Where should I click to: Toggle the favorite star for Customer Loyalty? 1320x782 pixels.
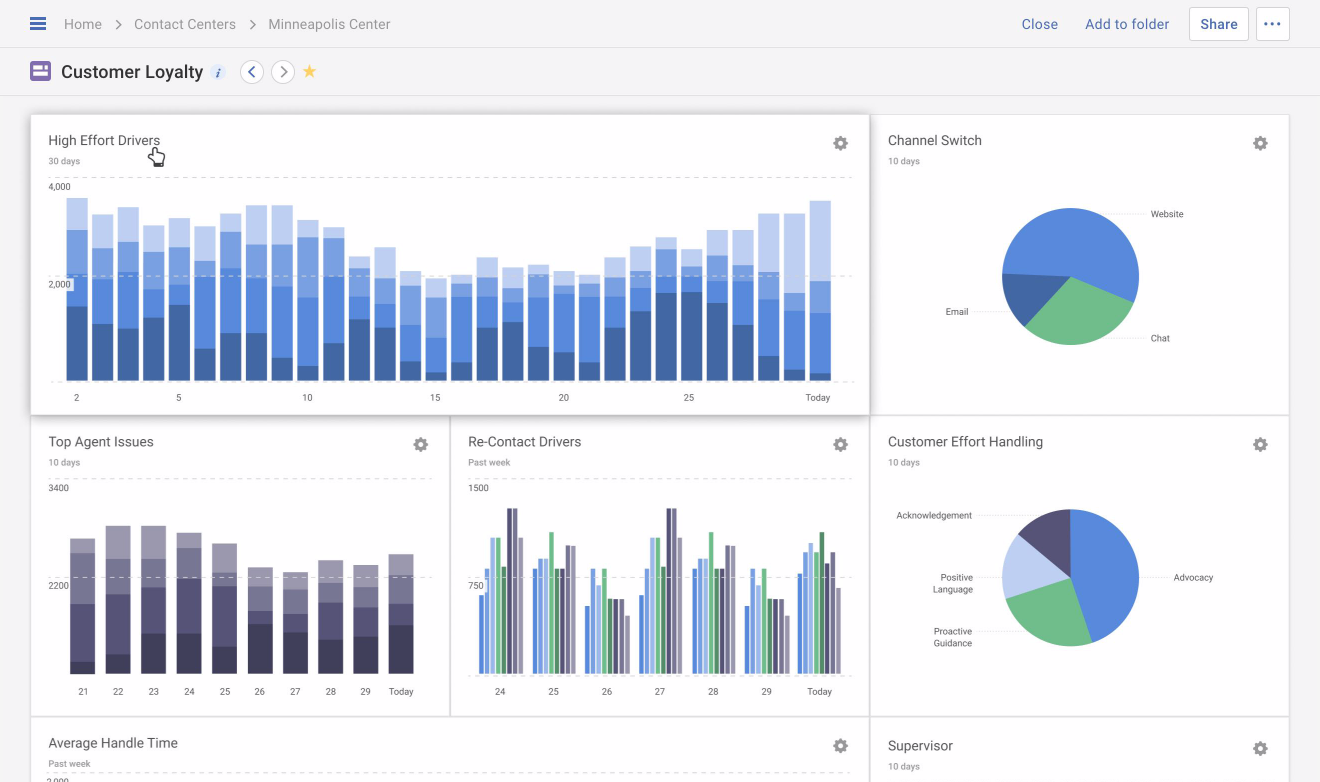pyautogui.click(x=310, y=71)
